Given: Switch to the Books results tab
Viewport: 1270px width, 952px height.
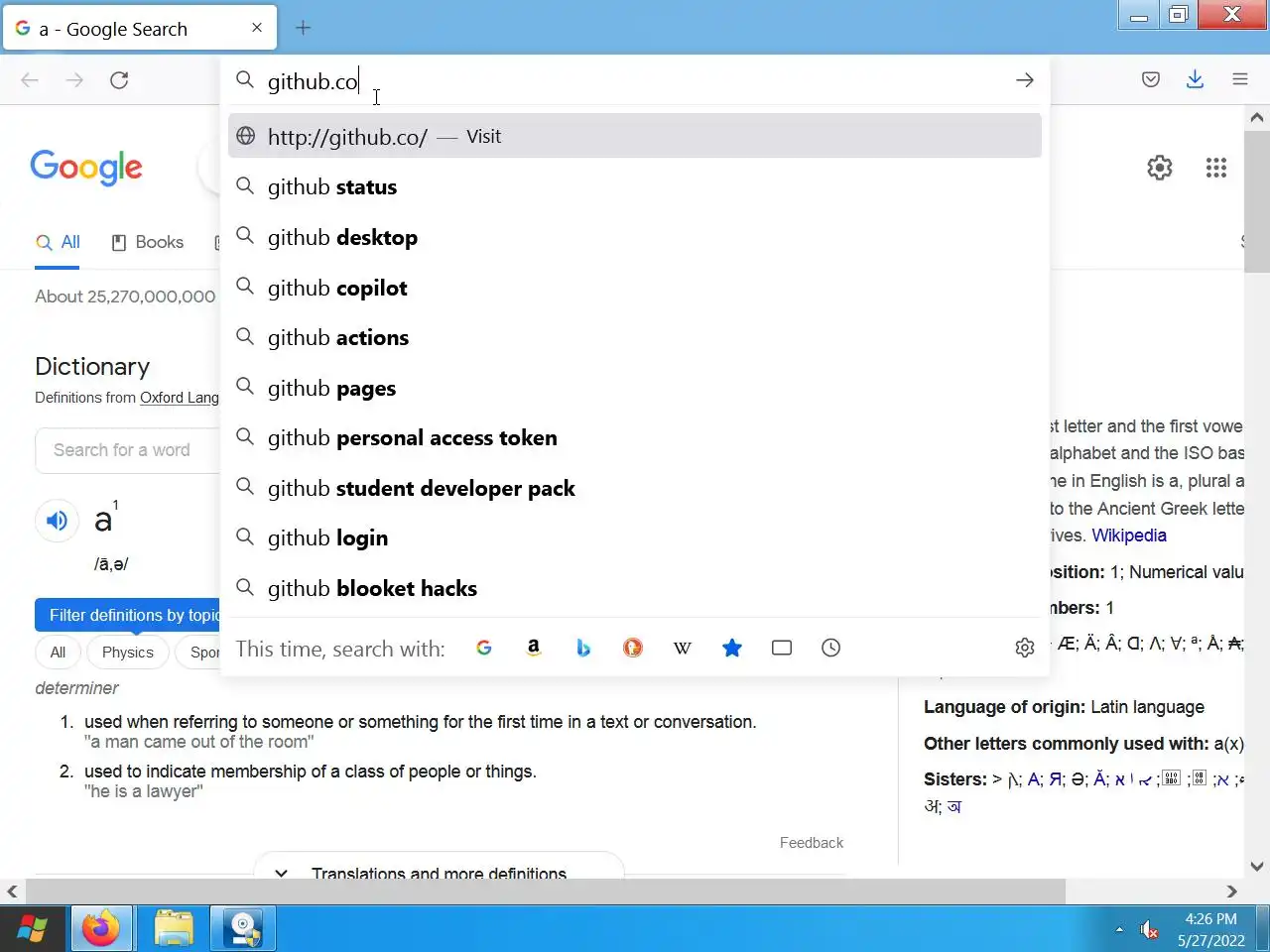Looking at the screenshot, I should click(147, 242).
